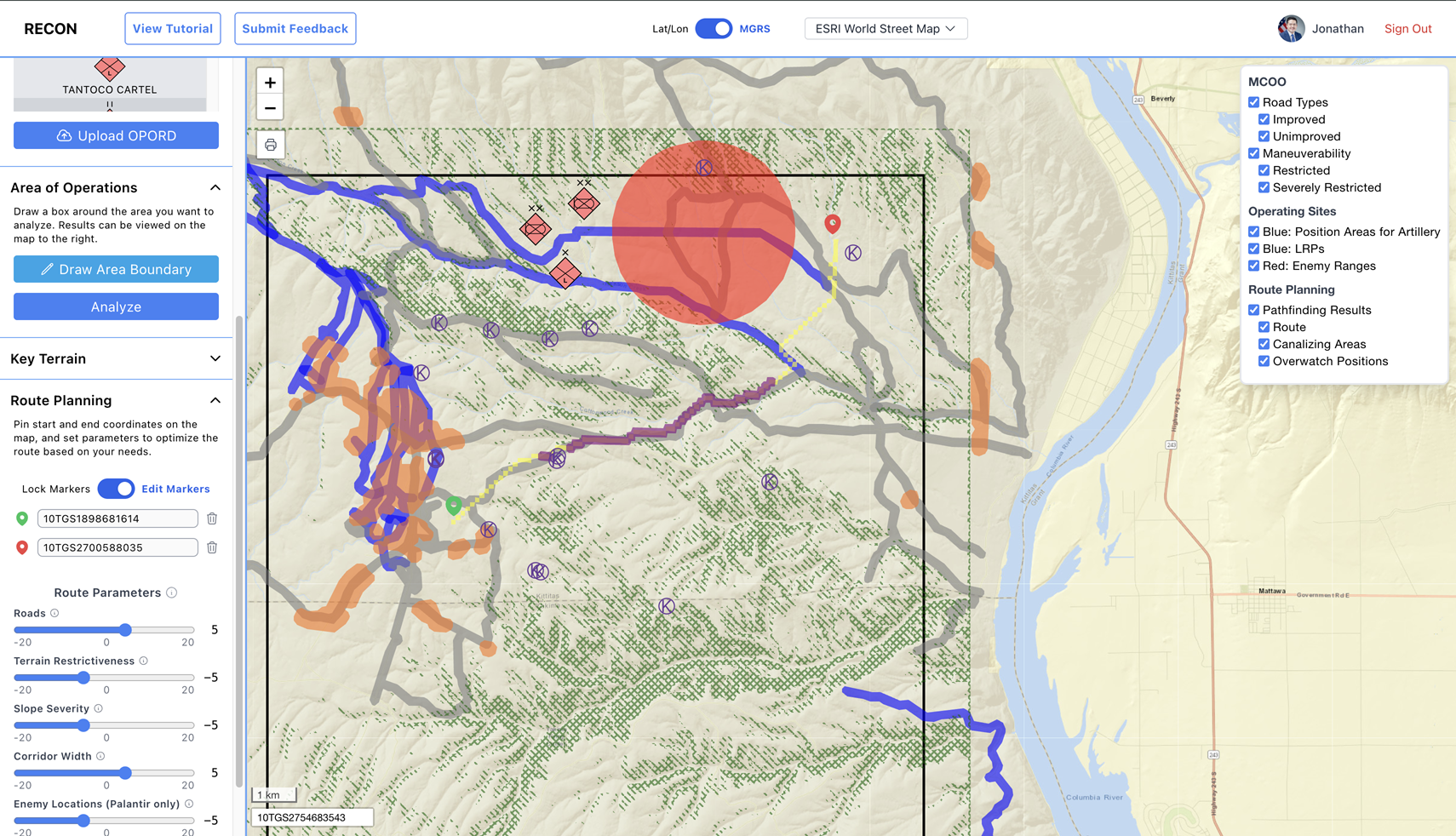
Task: Click the cursor coordinate readout 10TGS2754683543
Action: [x=312, y=817]
